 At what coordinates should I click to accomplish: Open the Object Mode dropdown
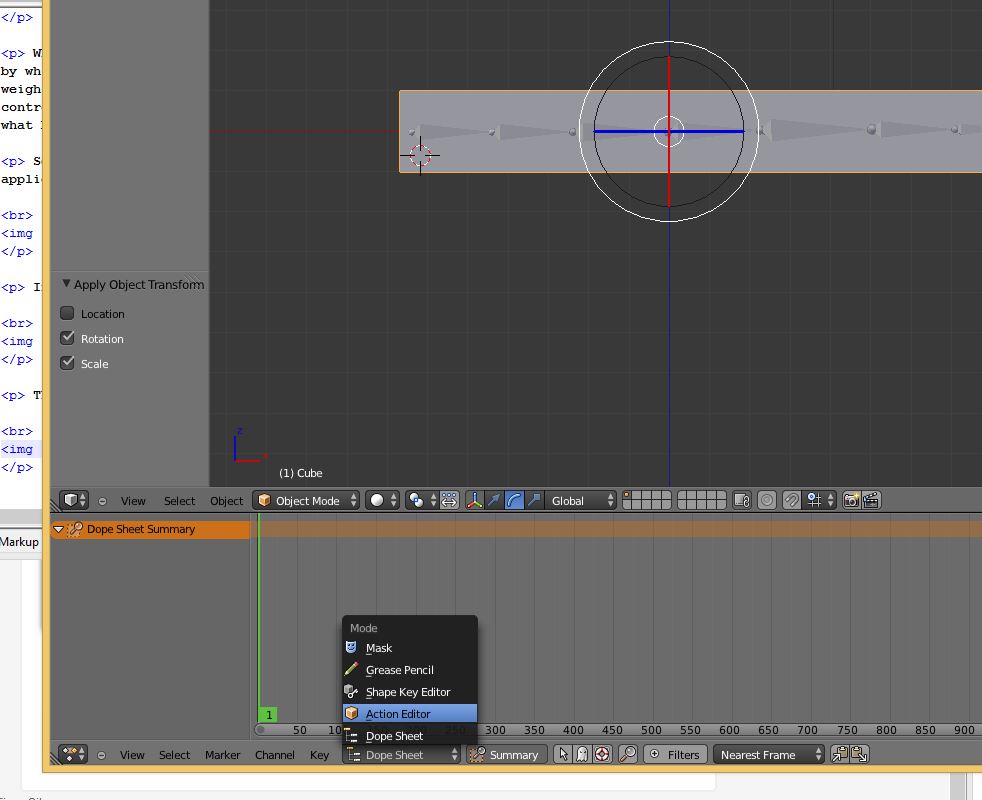coord(306,501)
